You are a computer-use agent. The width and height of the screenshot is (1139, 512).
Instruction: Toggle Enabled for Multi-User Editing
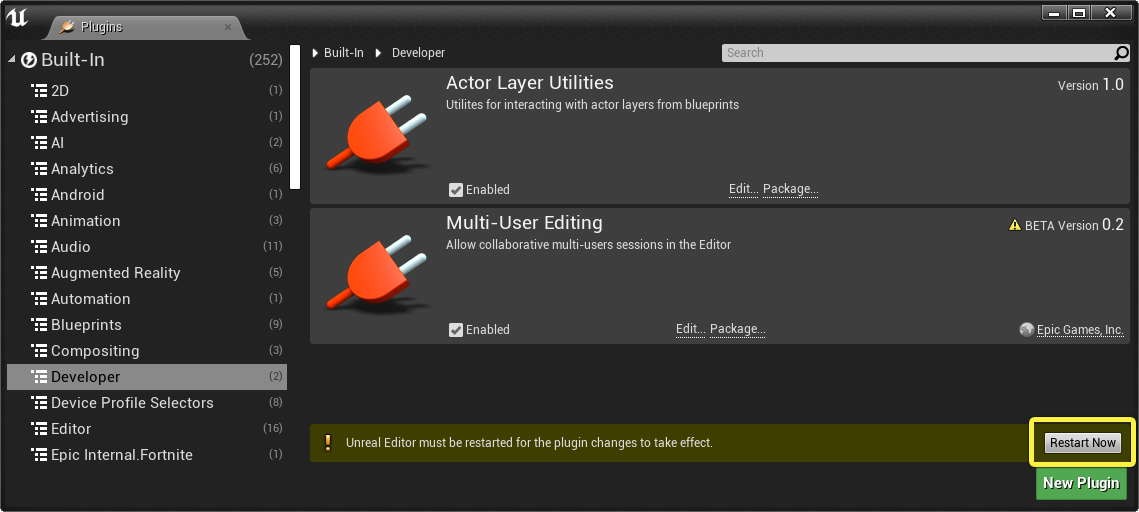point(455,330)
